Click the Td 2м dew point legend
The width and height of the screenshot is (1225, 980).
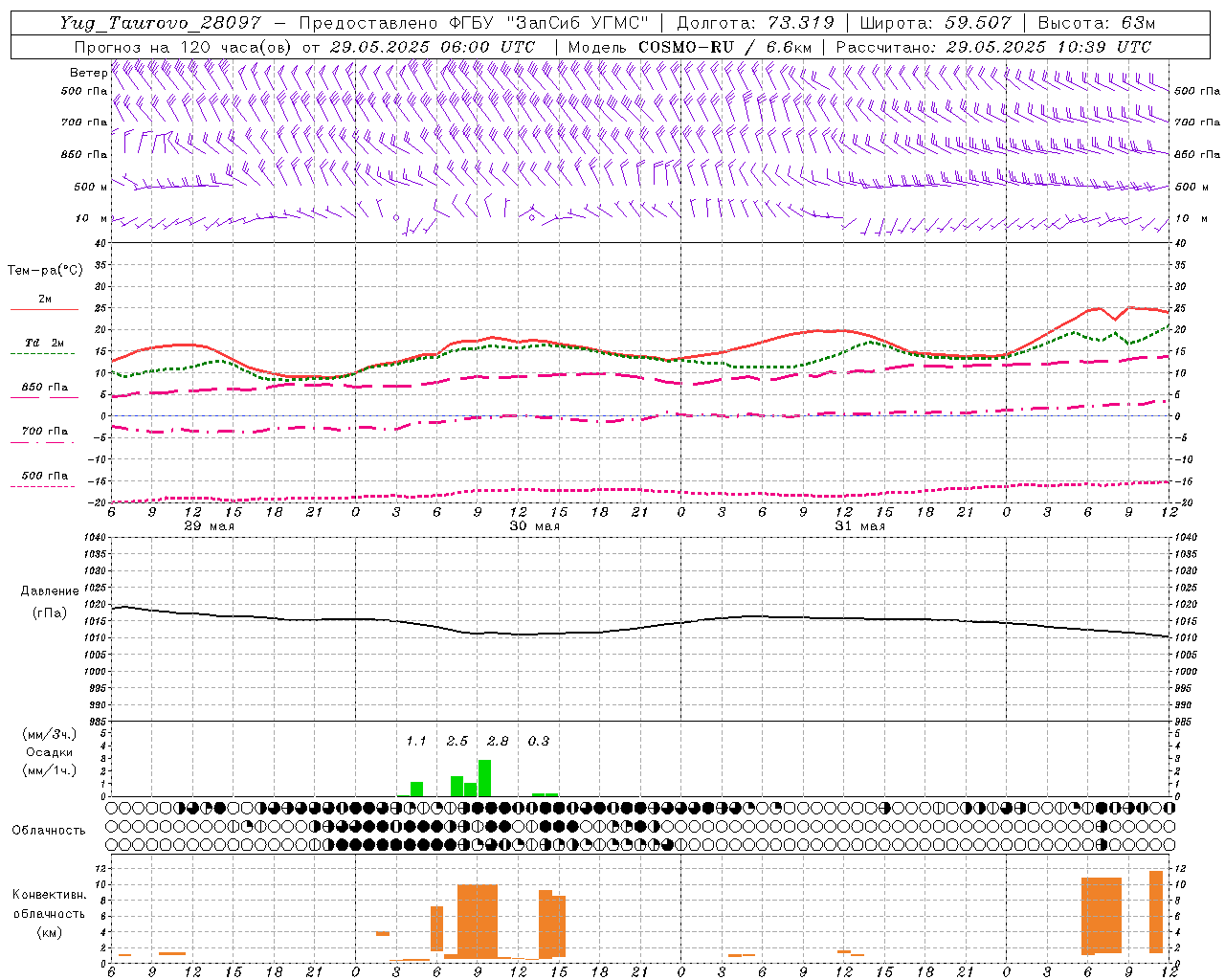tap(44, 343)
